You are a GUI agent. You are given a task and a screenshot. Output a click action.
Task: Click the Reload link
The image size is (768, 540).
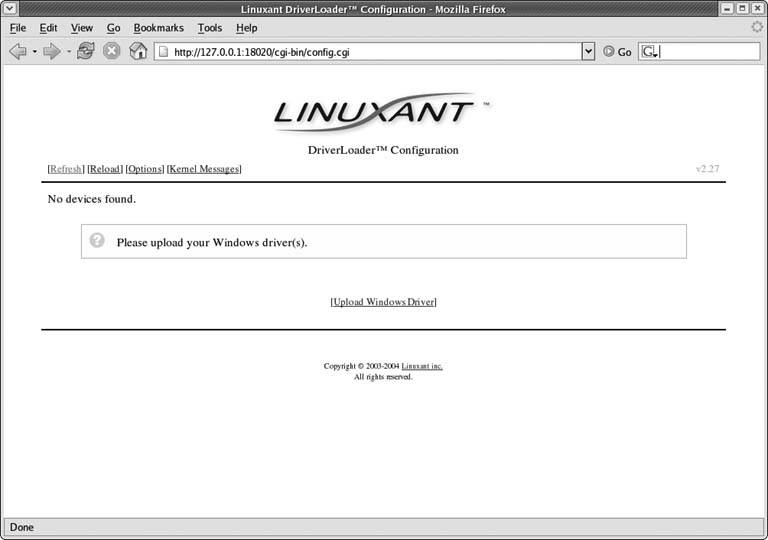pyautogui.click(x=105, y=169)
